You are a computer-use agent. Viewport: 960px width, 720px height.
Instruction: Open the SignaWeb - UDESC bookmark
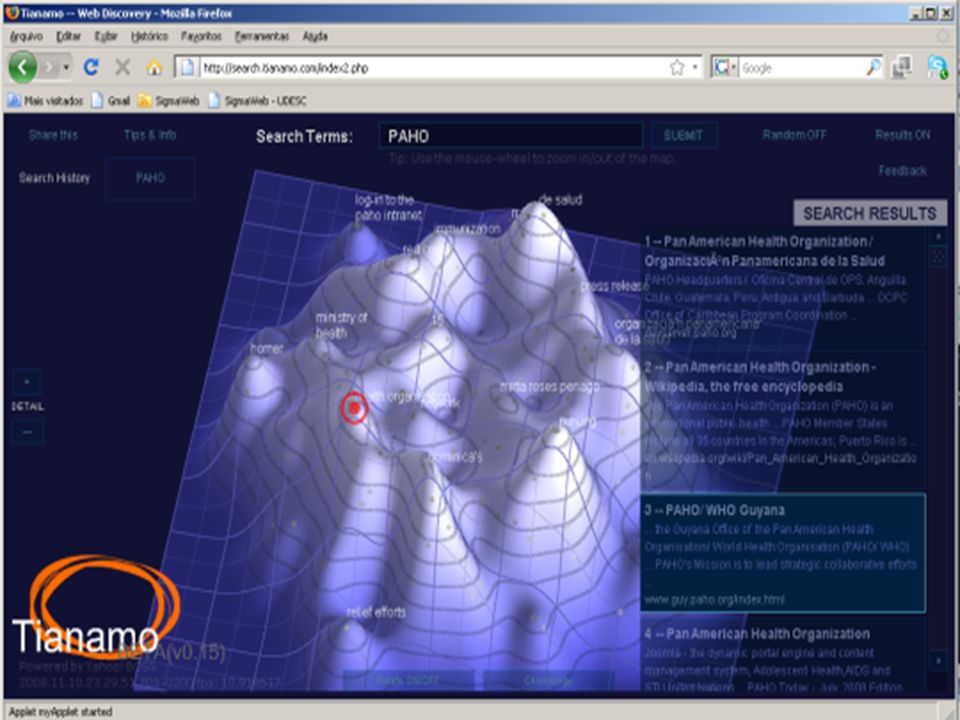coord(257,100)
